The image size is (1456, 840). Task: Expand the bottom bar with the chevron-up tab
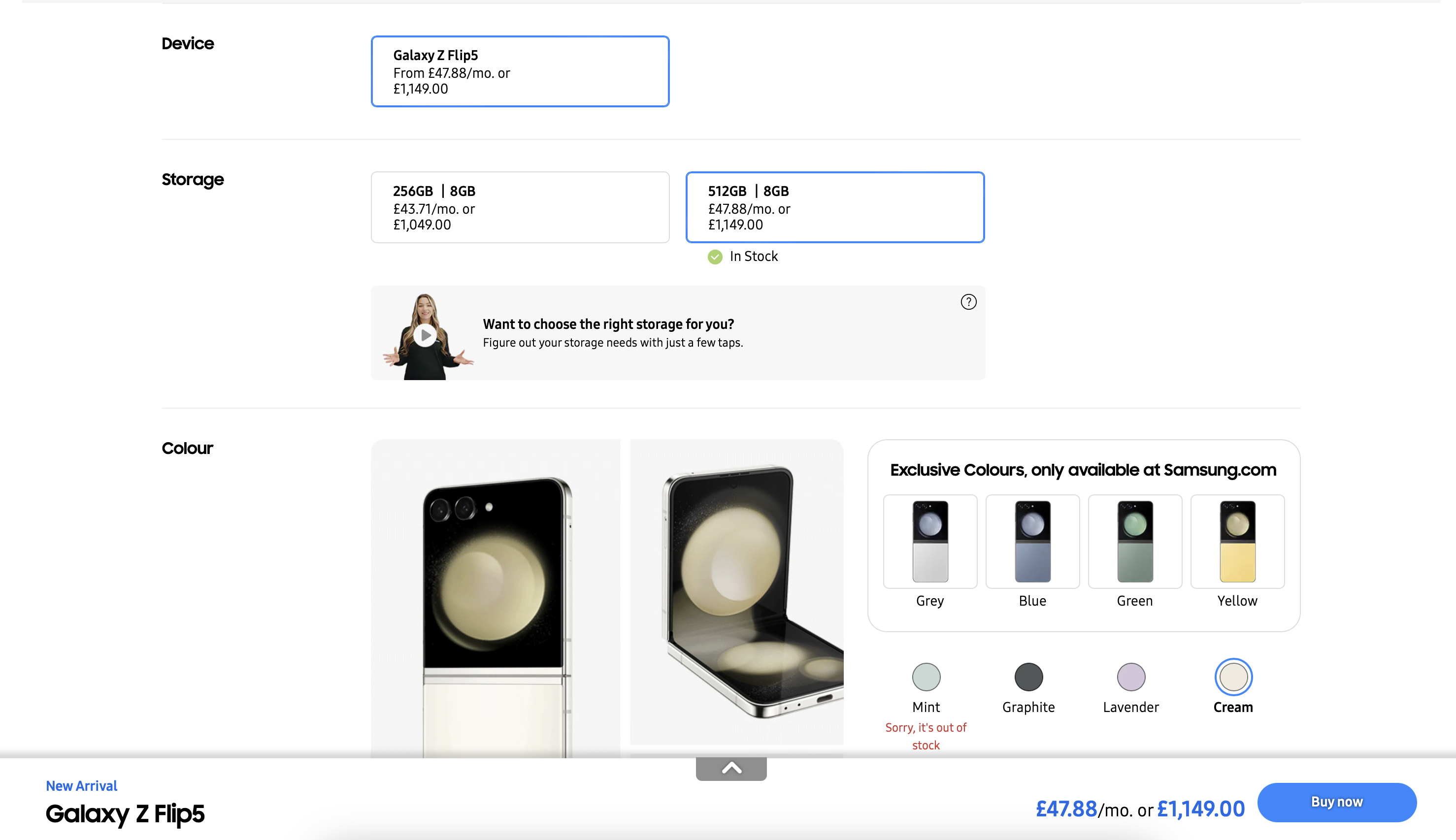[x=731, y=769]
